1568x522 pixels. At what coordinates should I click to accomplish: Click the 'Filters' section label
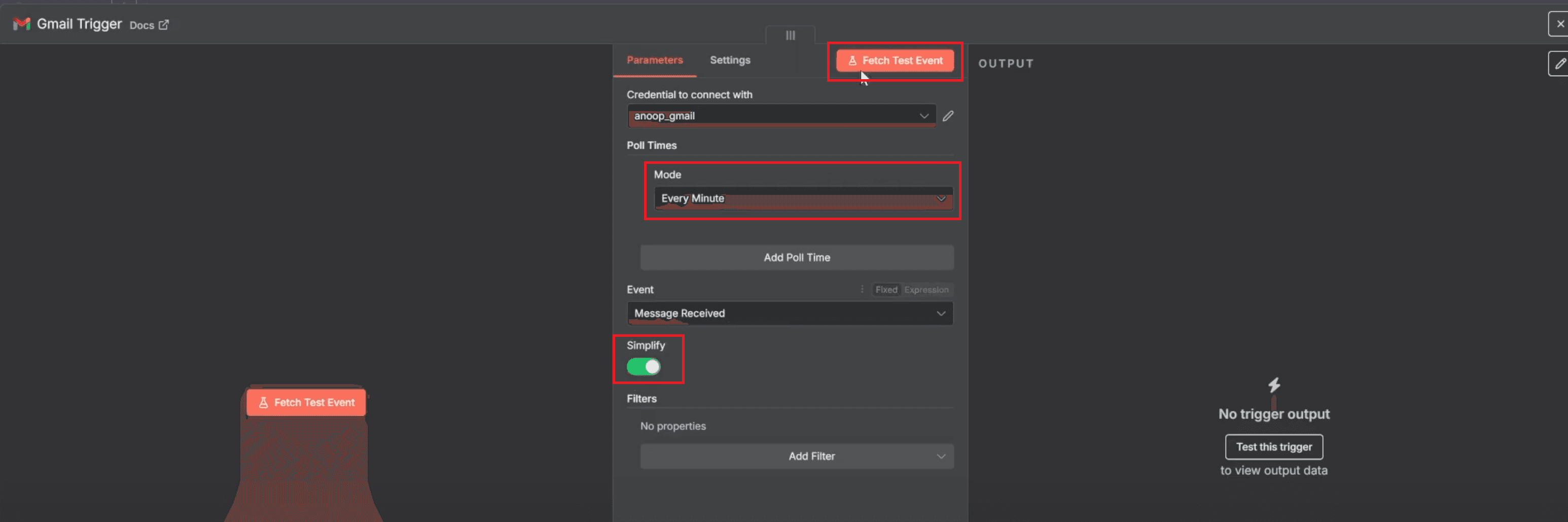click(642, 399)
